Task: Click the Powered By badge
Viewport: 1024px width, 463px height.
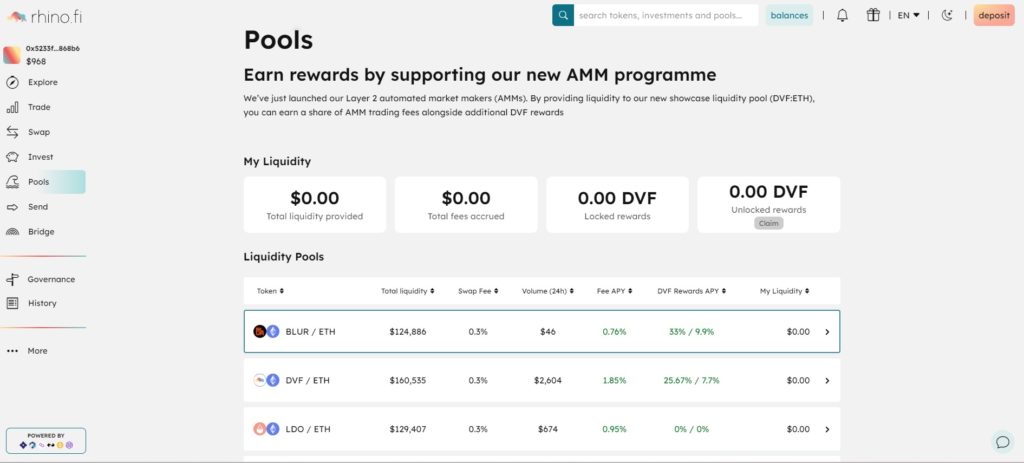Action: [46, 441]
